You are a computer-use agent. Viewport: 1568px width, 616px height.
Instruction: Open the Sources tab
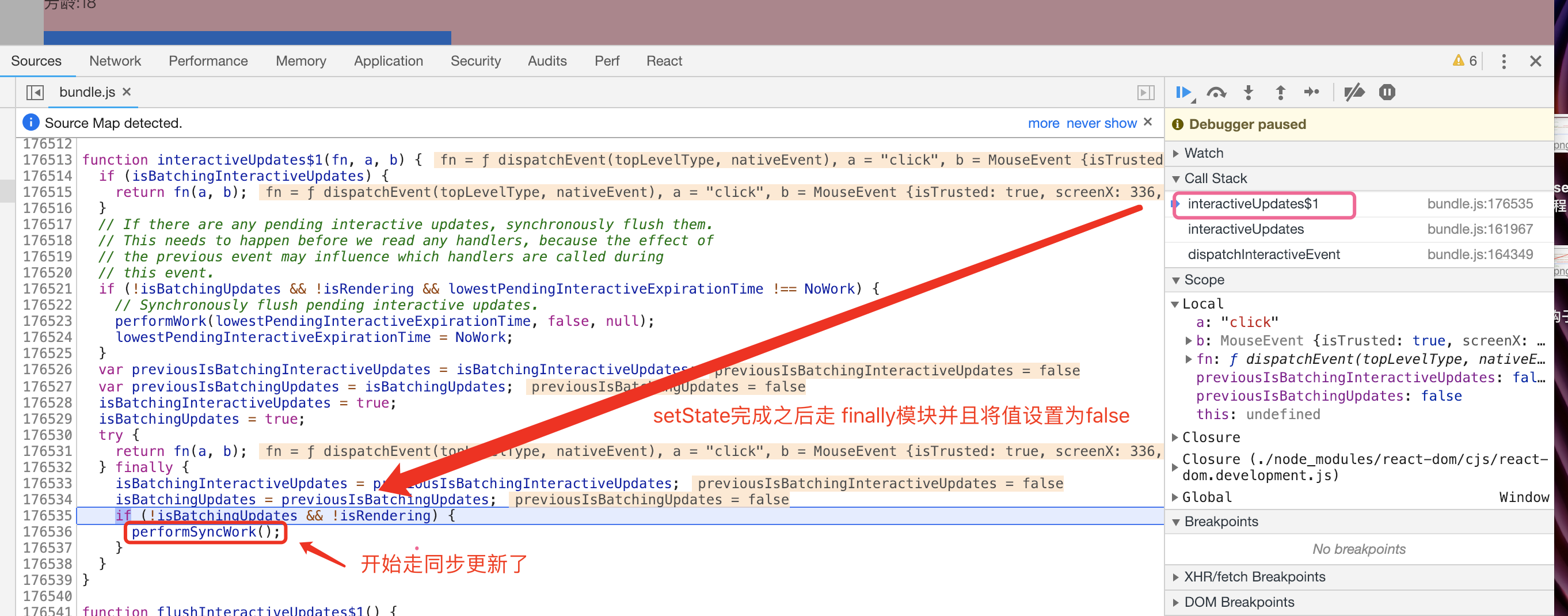pos(36,61)
